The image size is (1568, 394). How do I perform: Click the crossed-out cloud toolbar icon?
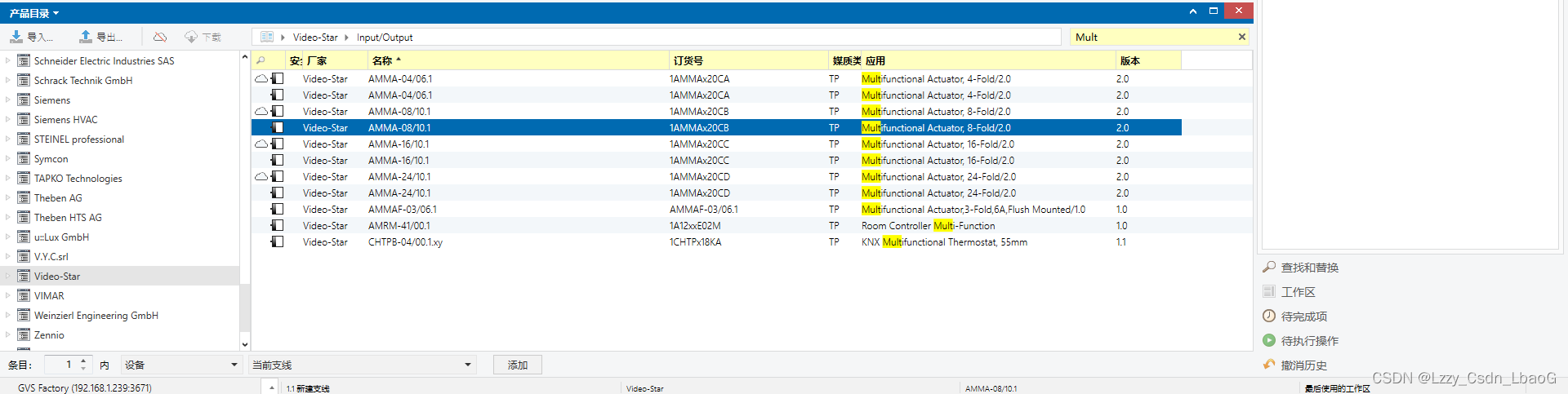(x=160, y=37)
